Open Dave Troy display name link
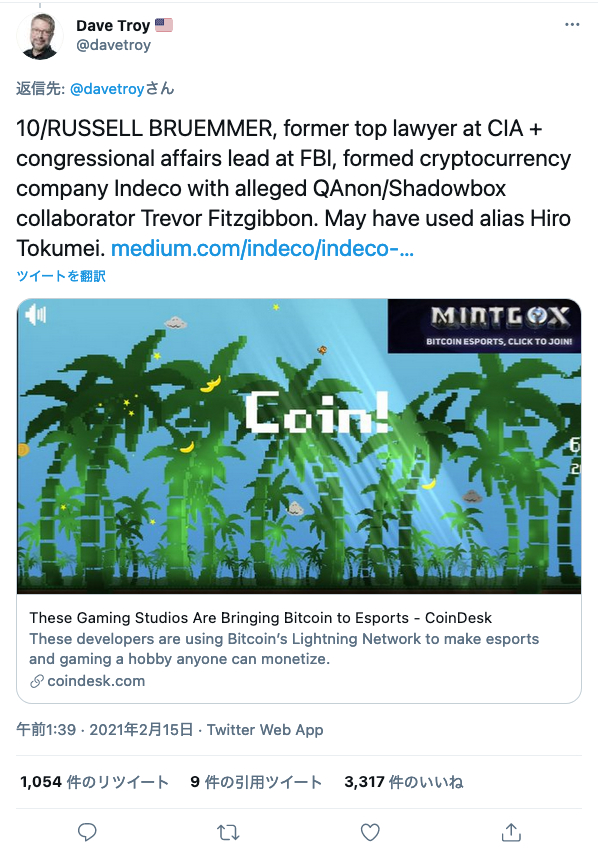 [x=113, y=26]
